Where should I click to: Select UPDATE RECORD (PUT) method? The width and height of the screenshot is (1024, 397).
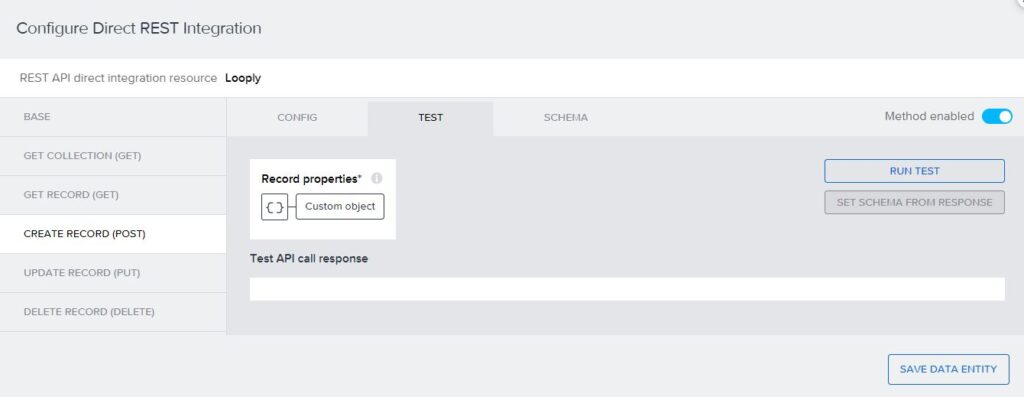(x=113, y=273)
